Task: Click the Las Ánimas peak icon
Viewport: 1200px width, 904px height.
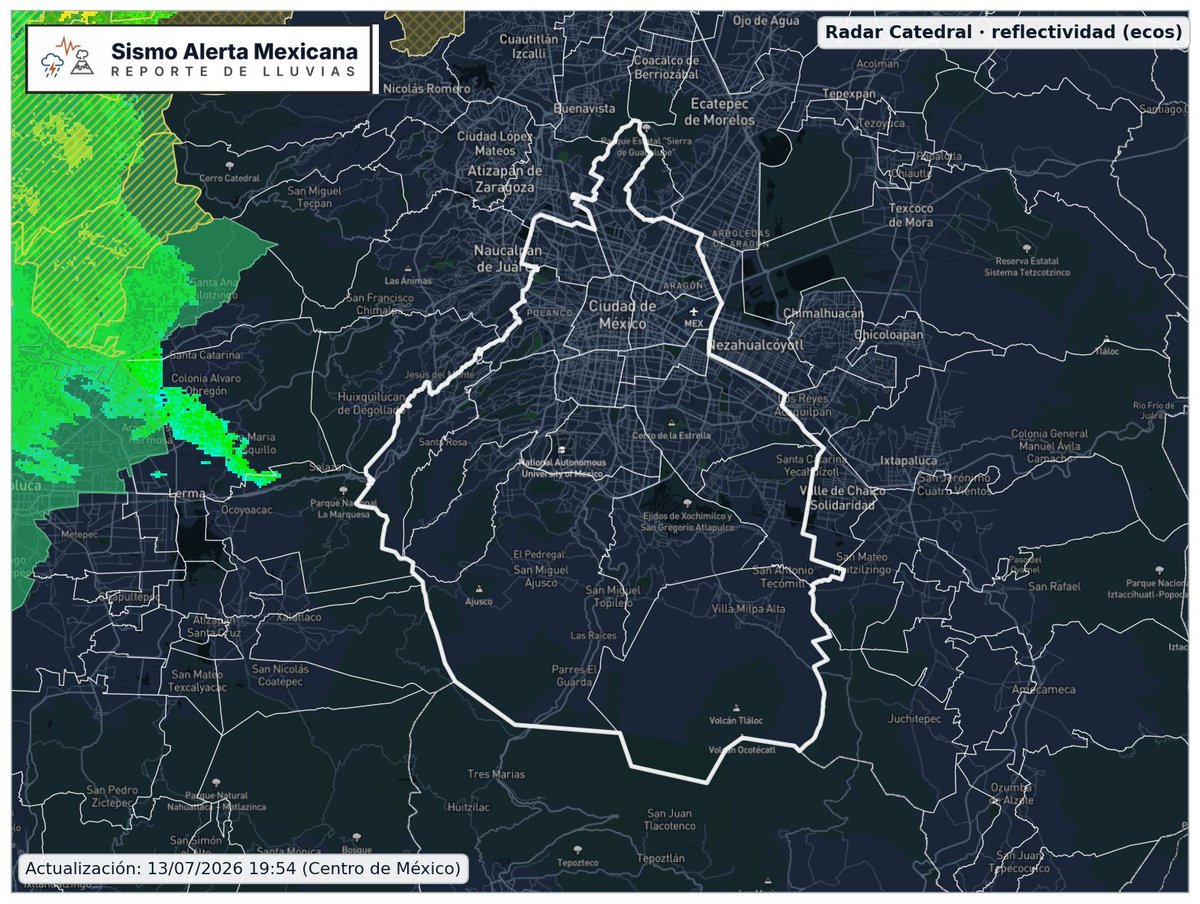Action: [x=409, y=269]
